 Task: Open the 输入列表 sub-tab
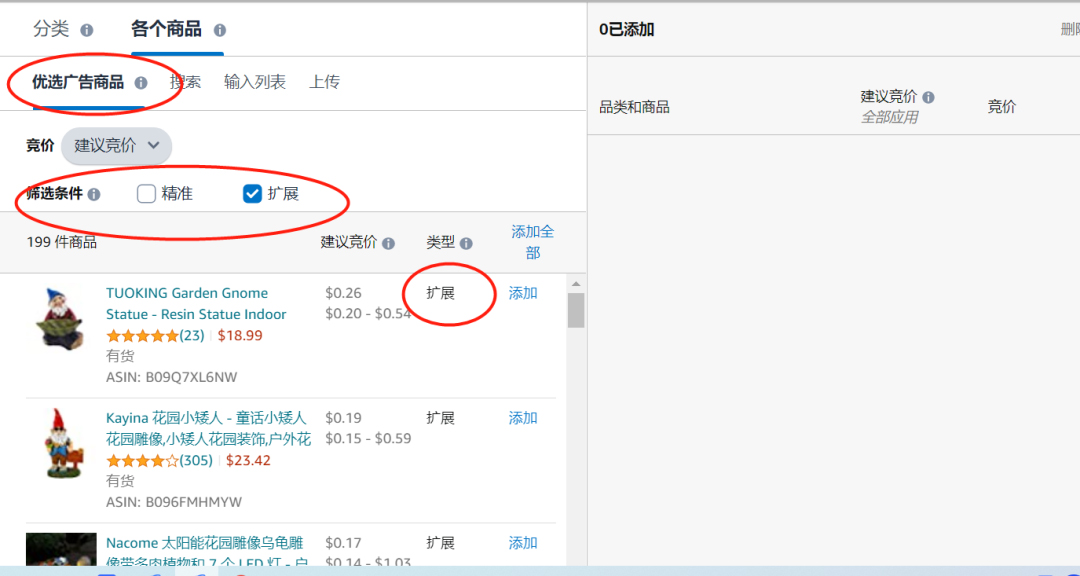[x=255, y=83]
